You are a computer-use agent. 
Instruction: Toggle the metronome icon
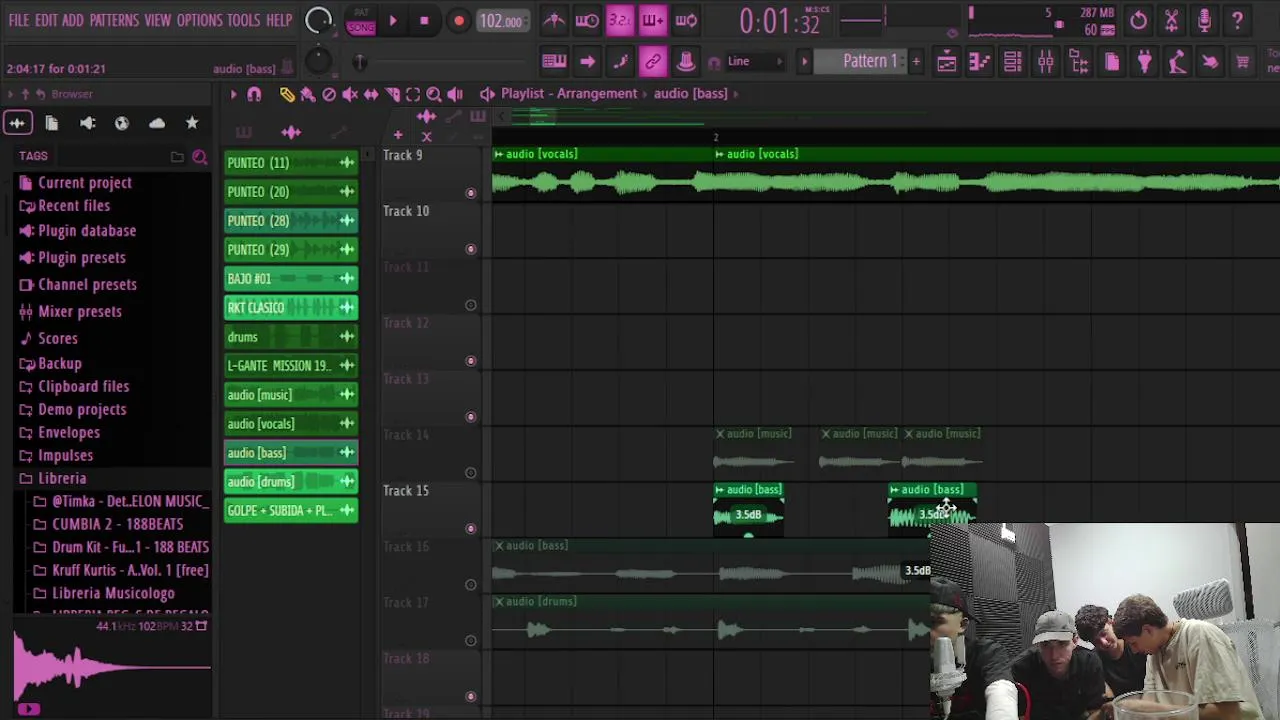click(553, 20)
